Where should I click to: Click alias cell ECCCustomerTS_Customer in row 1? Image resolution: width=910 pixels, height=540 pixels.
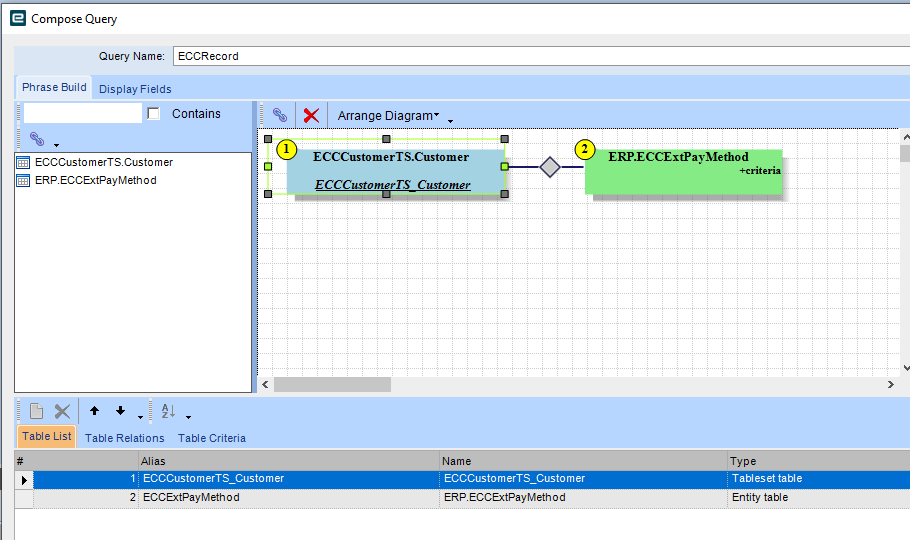[288, 479]
